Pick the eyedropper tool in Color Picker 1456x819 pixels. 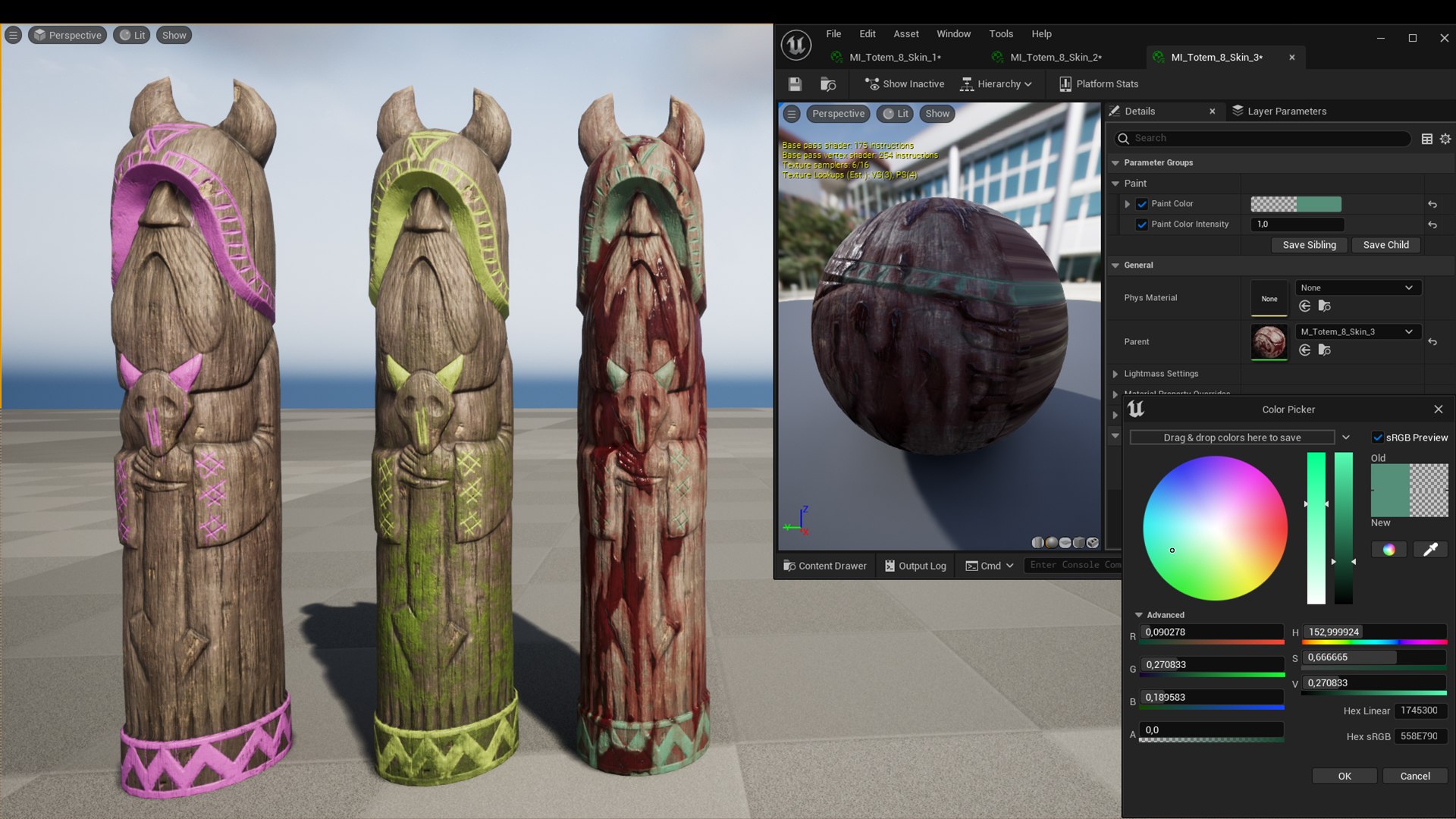[x=1430, y=550]
